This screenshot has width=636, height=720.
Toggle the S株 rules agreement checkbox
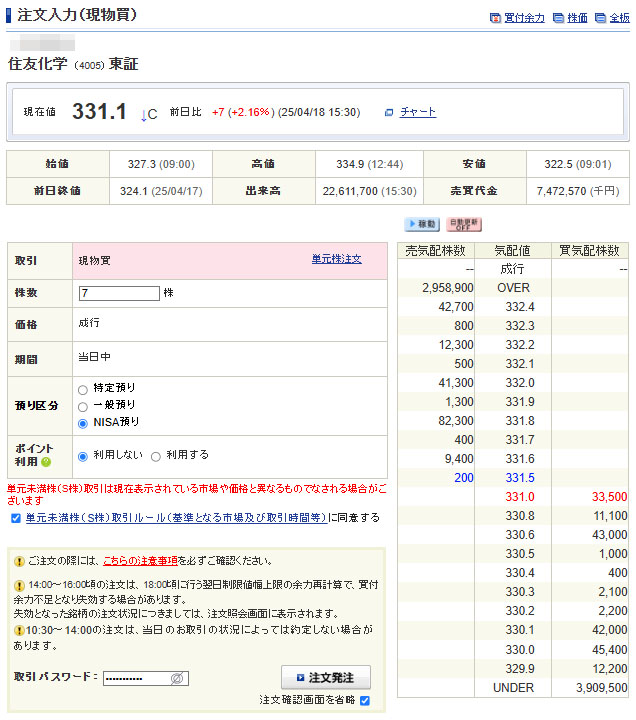15,518
